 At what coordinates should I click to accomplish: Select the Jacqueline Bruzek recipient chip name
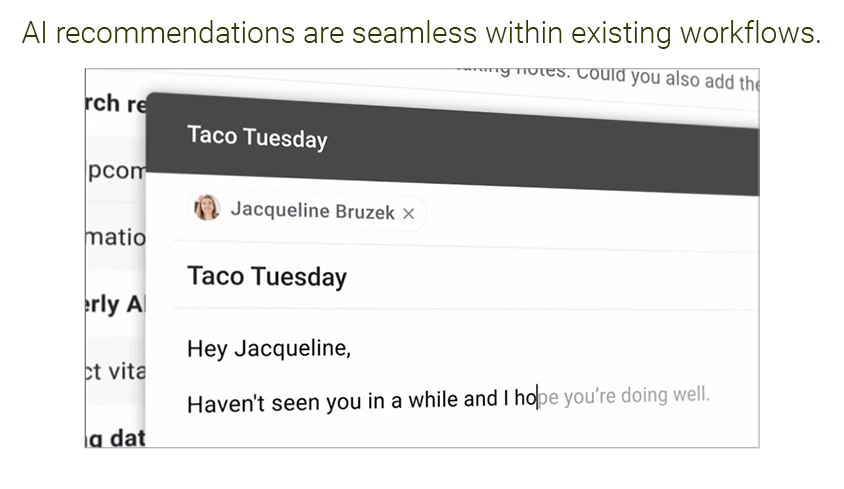(312, 211)
